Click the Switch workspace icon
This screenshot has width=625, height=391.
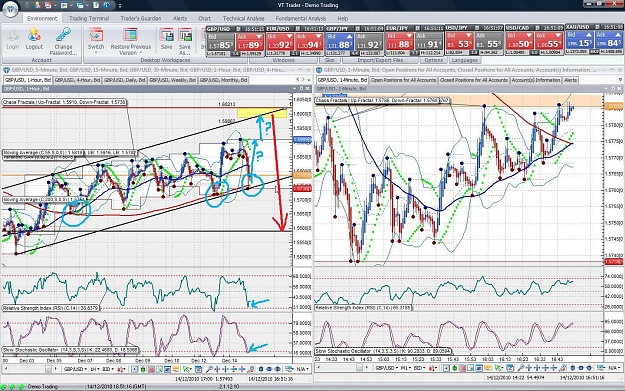[96, 35]
